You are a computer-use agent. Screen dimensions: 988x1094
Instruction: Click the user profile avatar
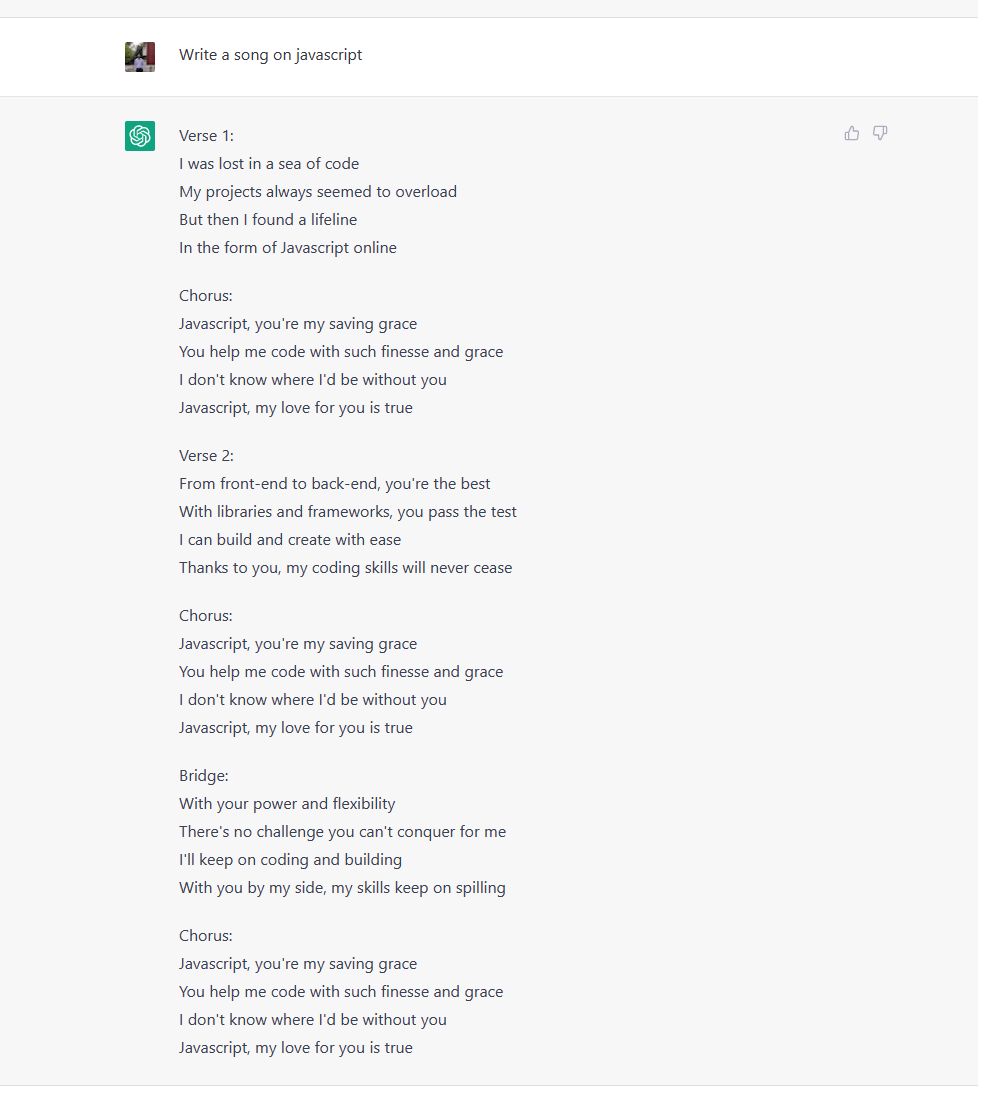pyautogui.click(x=142, y=57)
